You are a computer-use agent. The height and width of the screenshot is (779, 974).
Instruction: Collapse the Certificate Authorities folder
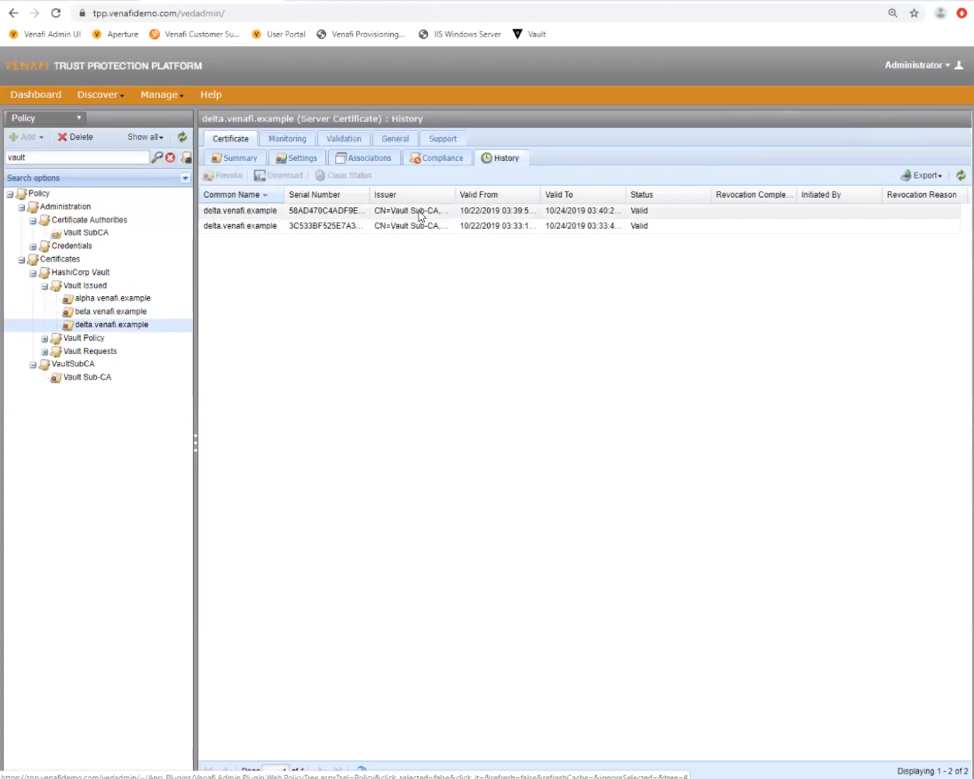click(x=33, y=221)
